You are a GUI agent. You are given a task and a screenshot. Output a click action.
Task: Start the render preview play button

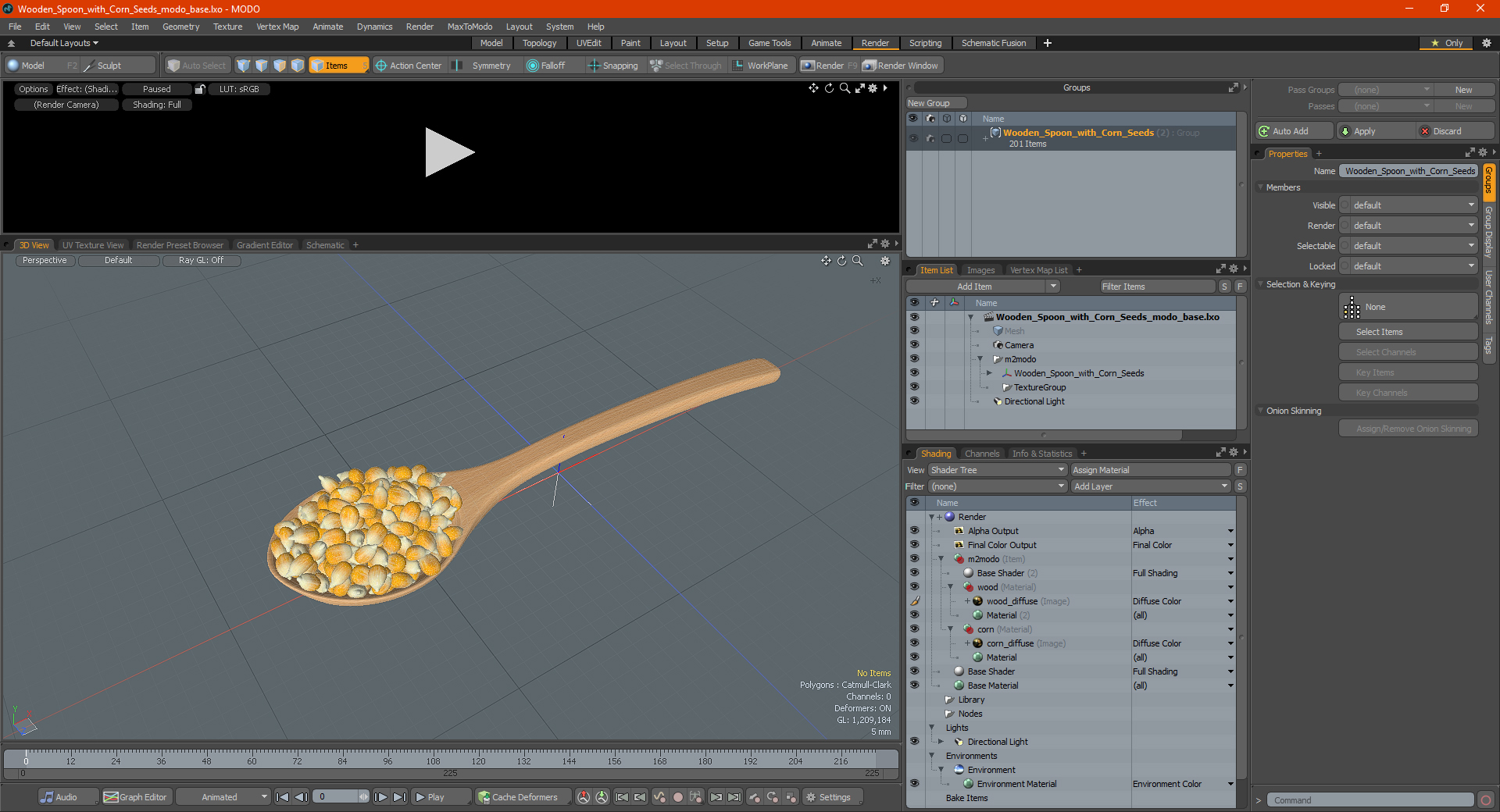[x=449, y=152]
